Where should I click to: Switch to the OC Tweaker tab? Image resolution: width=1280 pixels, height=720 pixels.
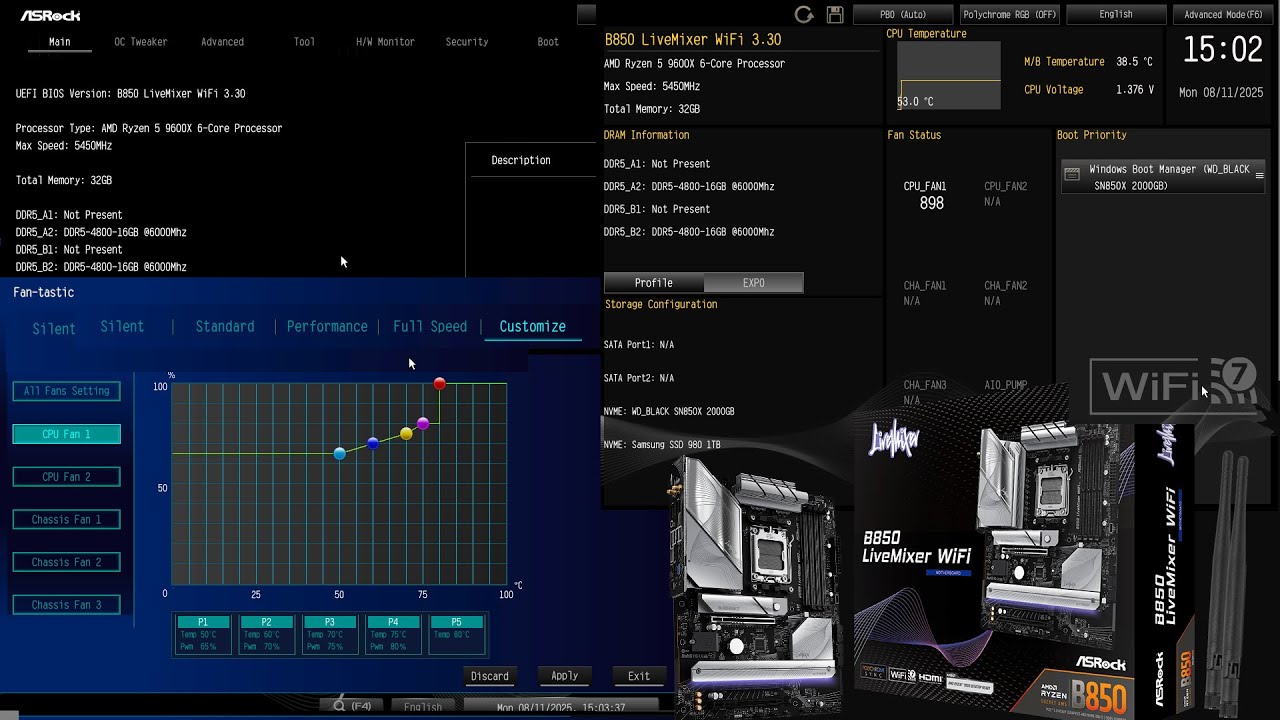pos(141,42)
